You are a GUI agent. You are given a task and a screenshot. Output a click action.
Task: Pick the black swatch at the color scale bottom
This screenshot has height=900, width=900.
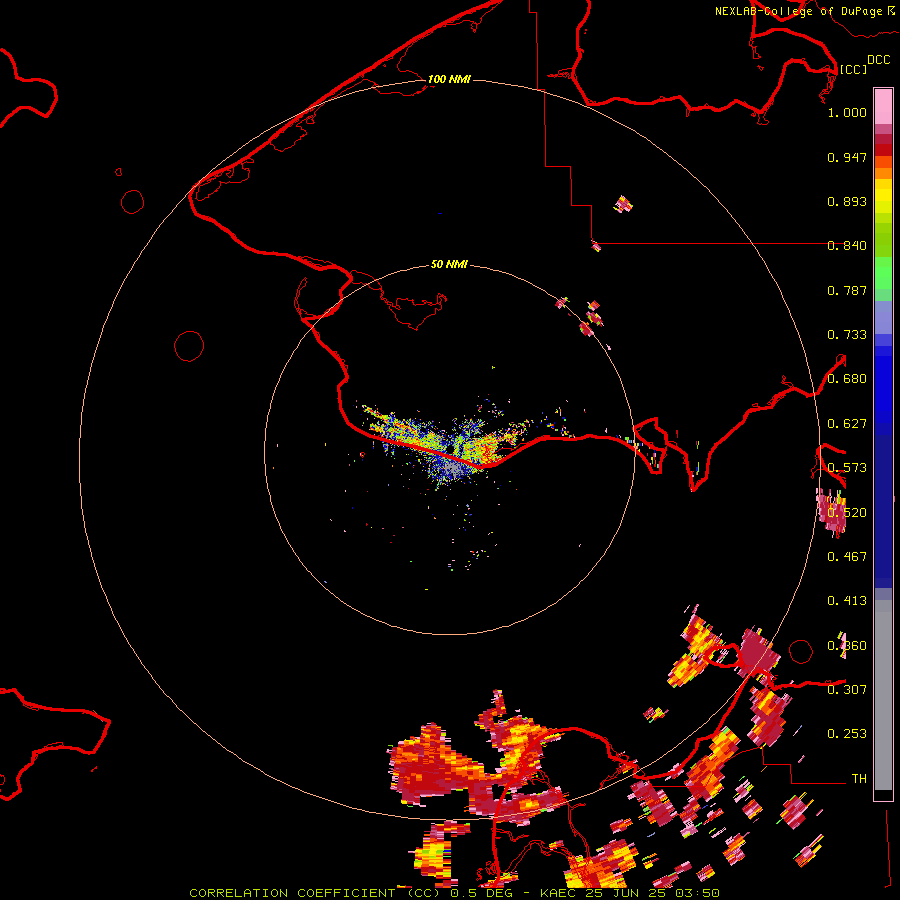pyautogui.click(x=883, y=794)
